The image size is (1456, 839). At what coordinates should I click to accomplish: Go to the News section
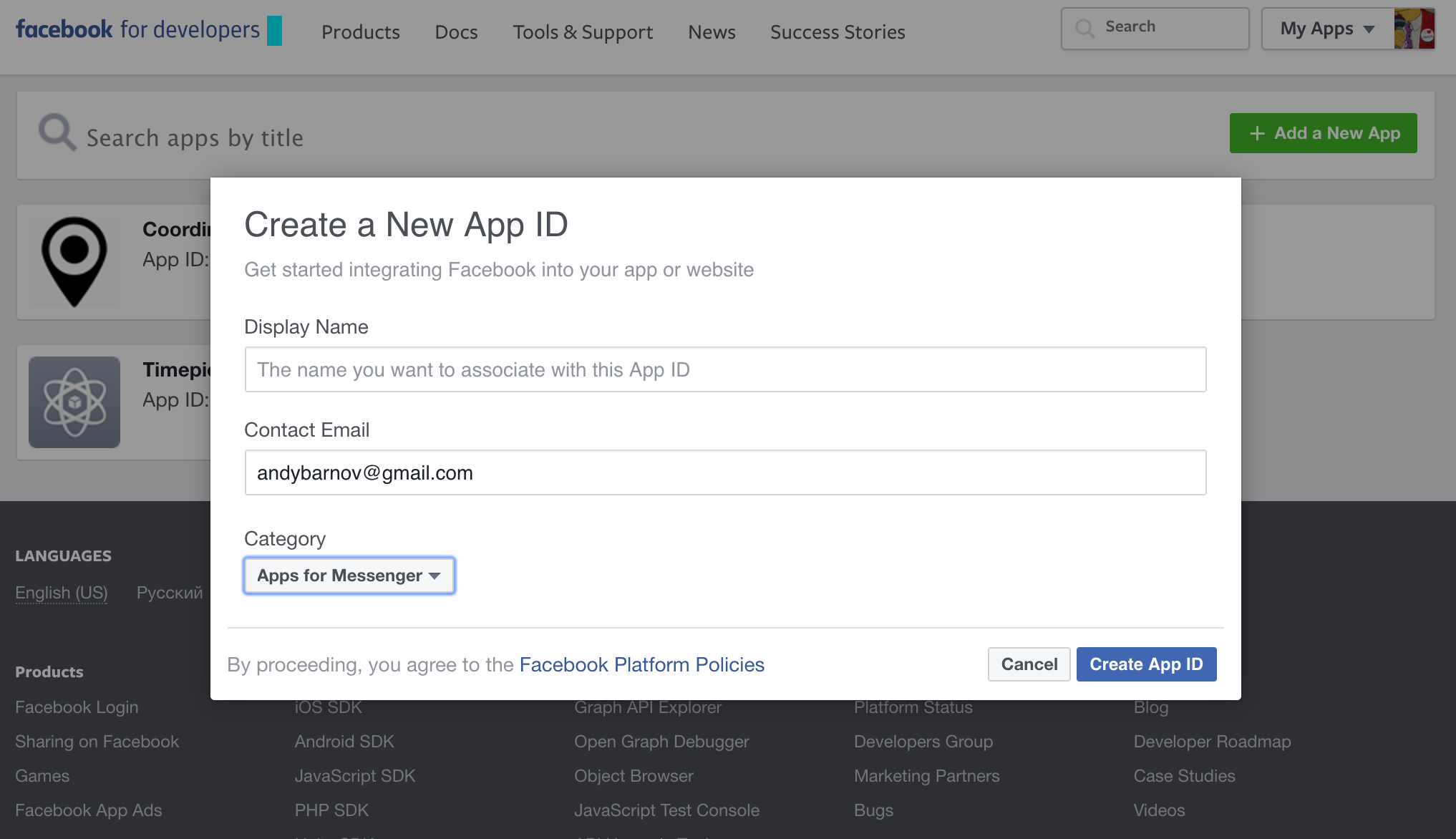[712, 32]
